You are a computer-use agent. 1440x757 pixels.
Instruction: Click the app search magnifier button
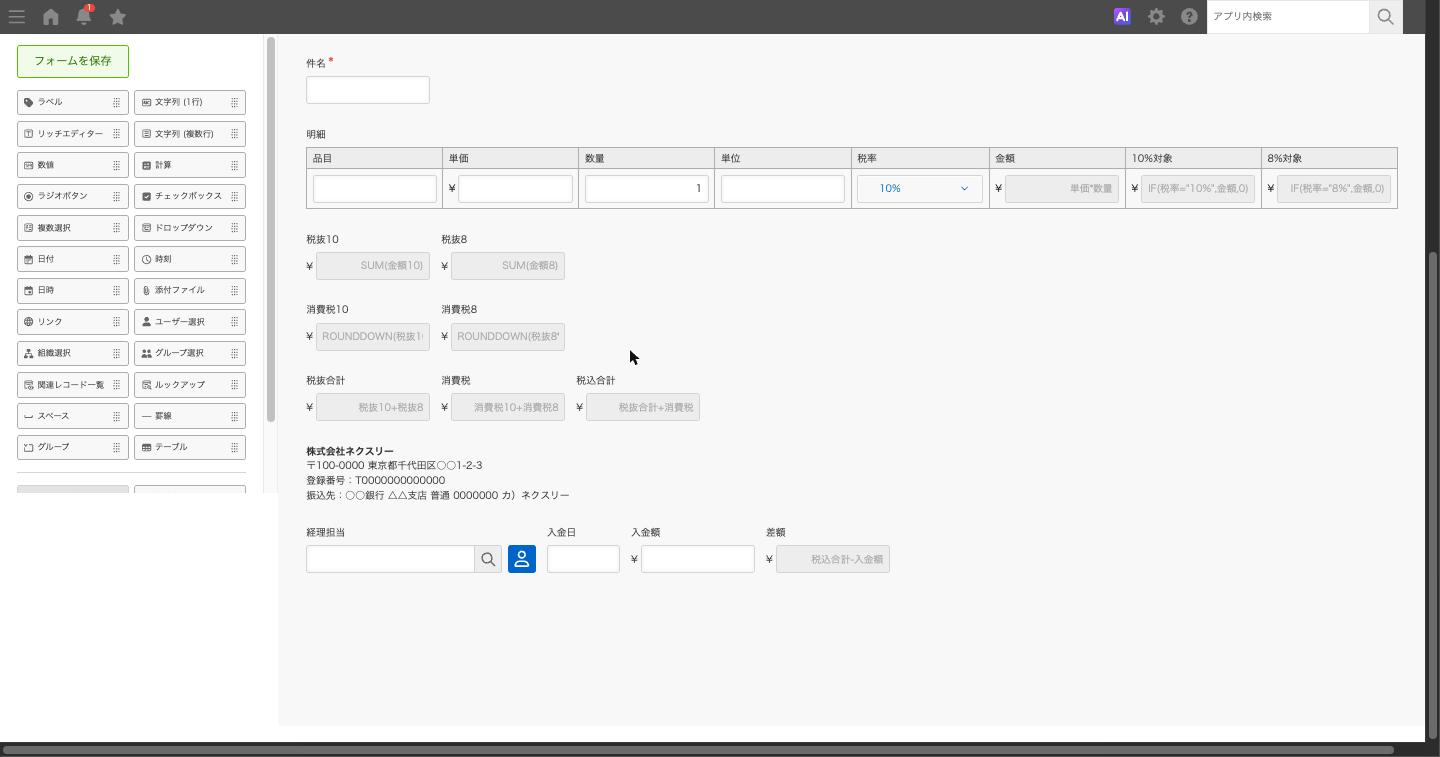click(1385, 17)
